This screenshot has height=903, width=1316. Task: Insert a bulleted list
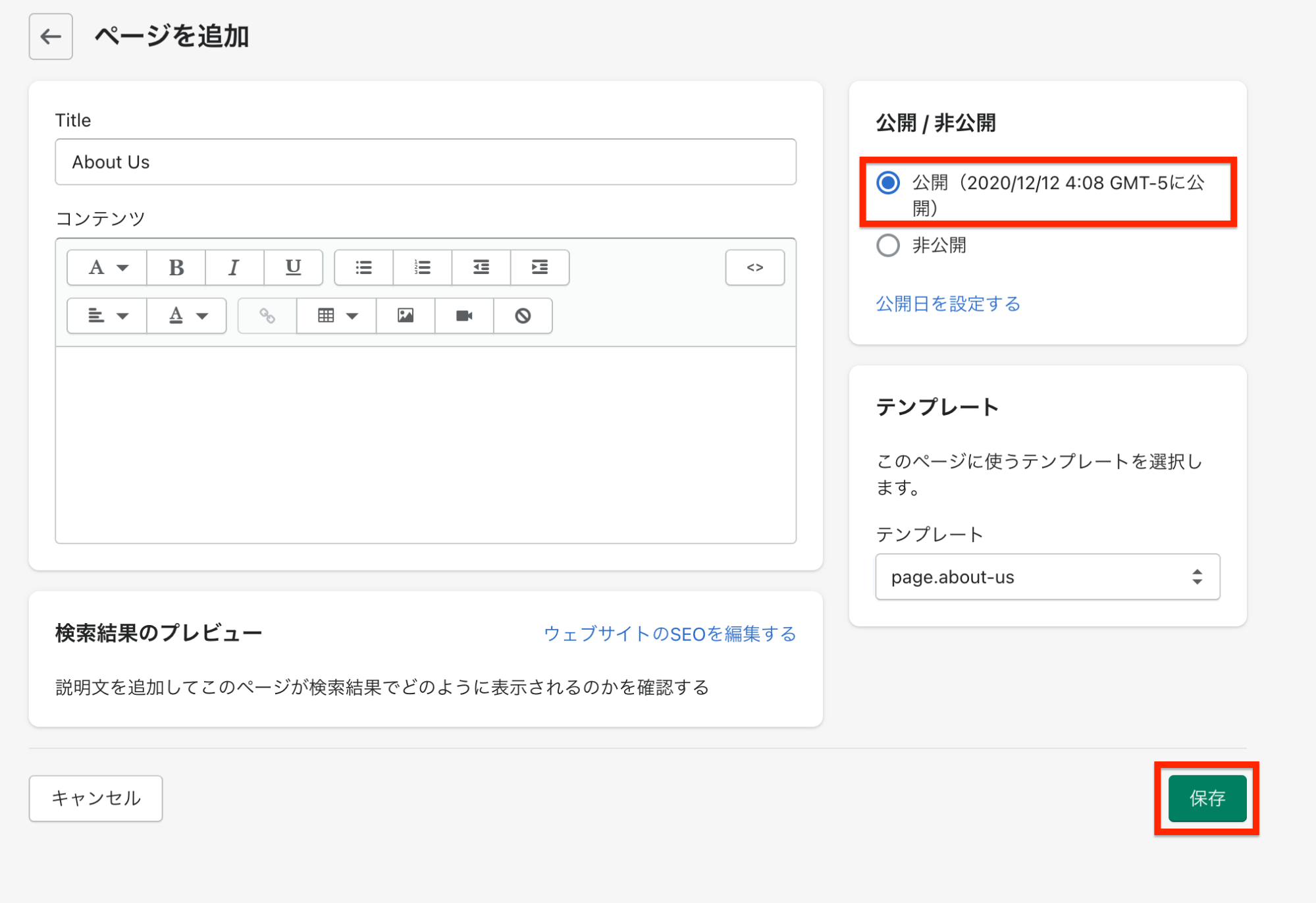(363, 267)
